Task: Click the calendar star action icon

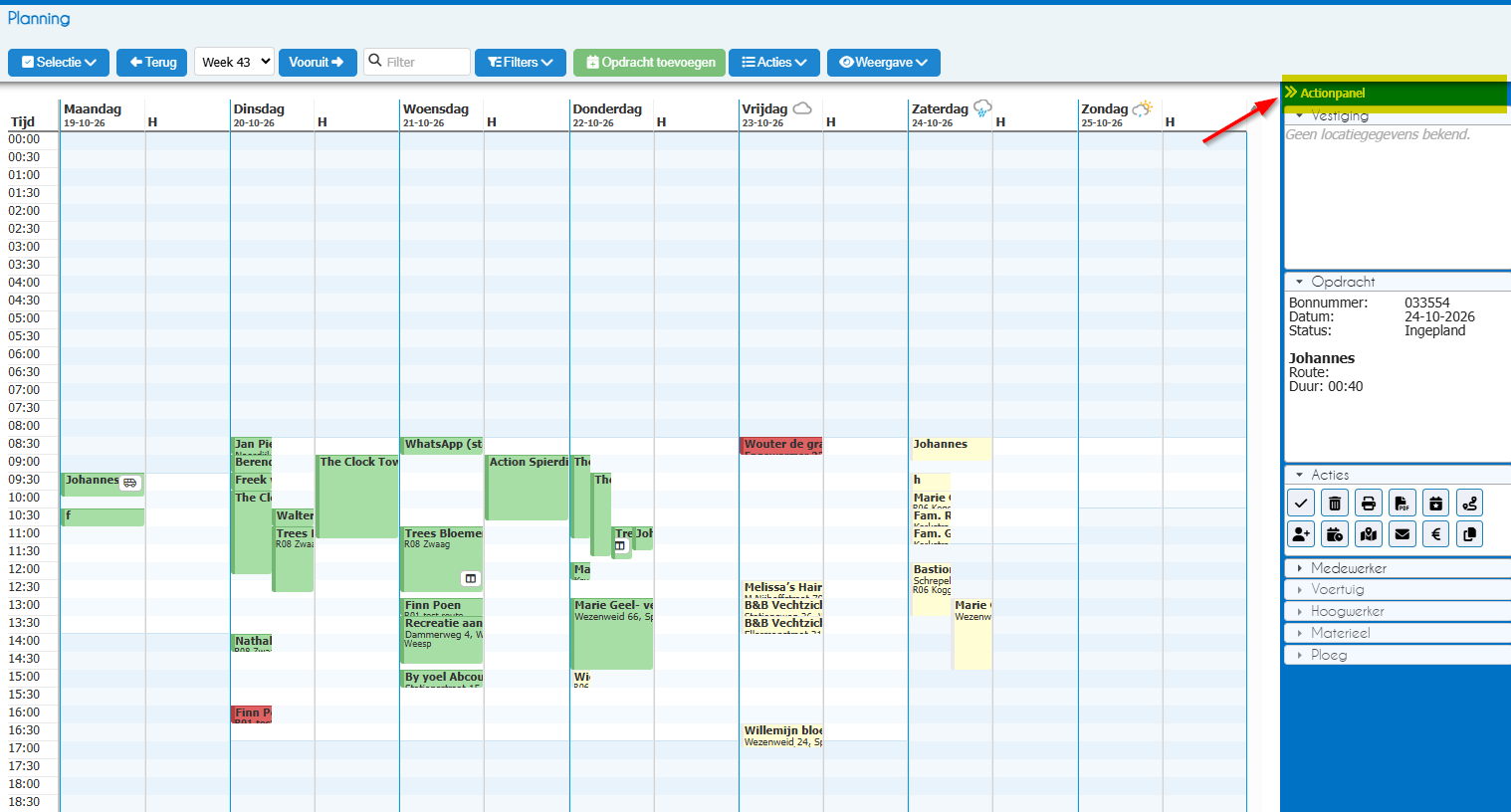Action: 1435,503
